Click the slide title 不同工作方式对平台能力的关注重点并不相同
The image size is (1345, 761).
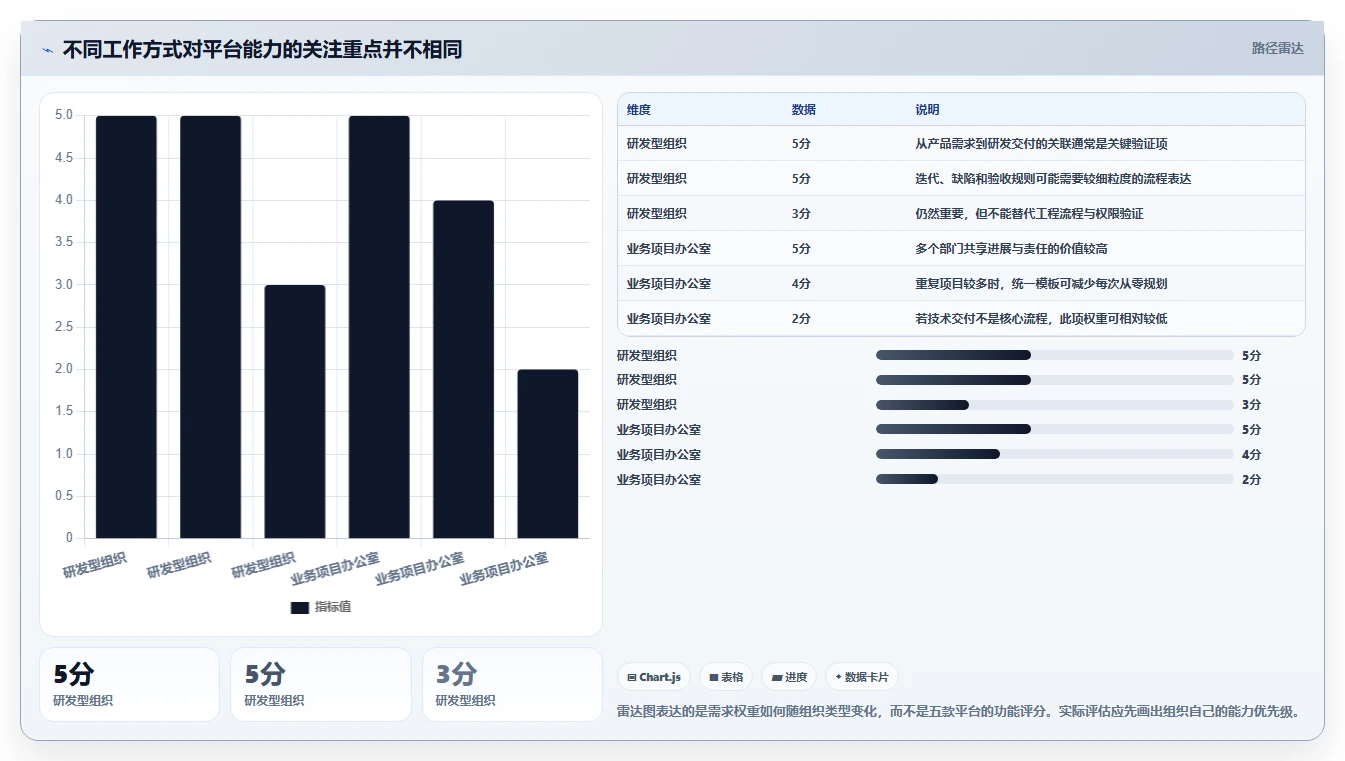(x=262, y=49)
